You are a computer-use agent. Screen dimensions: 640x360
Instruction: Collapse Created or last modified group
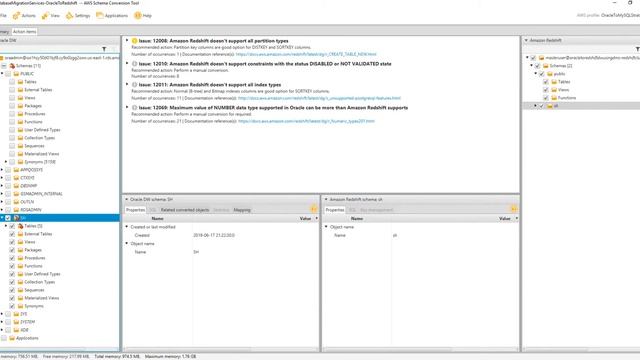pyautogui.click(x=127, y=227)
